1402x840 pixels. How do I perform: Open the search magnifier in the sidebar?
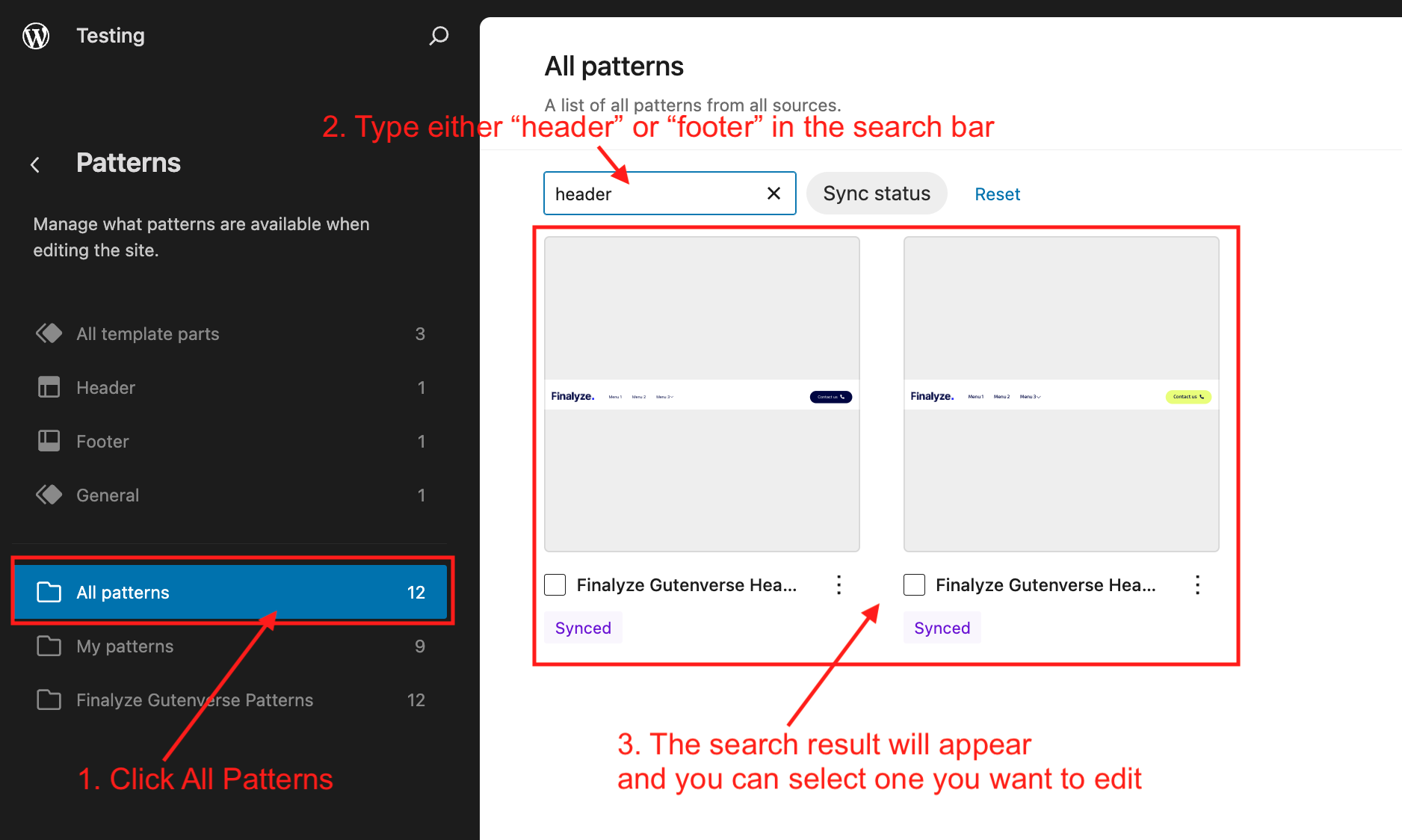coord(439,36)
